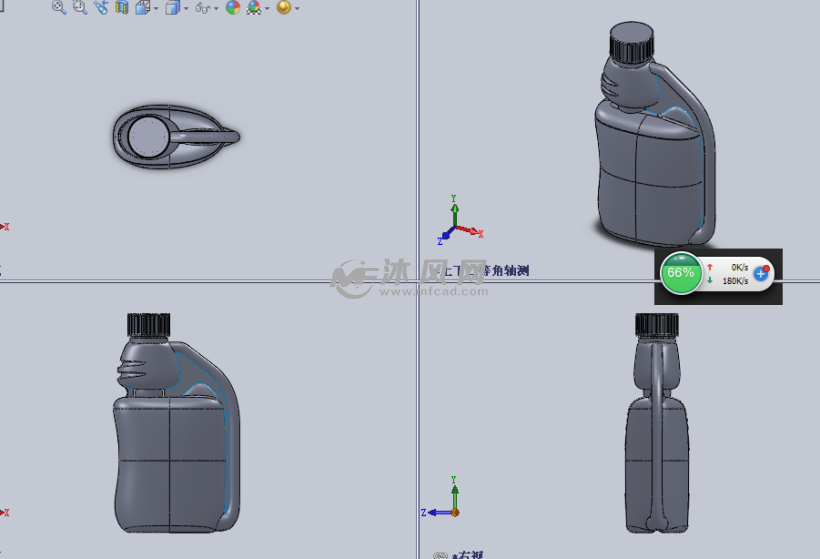Click the ribbed cap in isometric view
Viewport: 820px width, 559px height.
click(631, 43)
